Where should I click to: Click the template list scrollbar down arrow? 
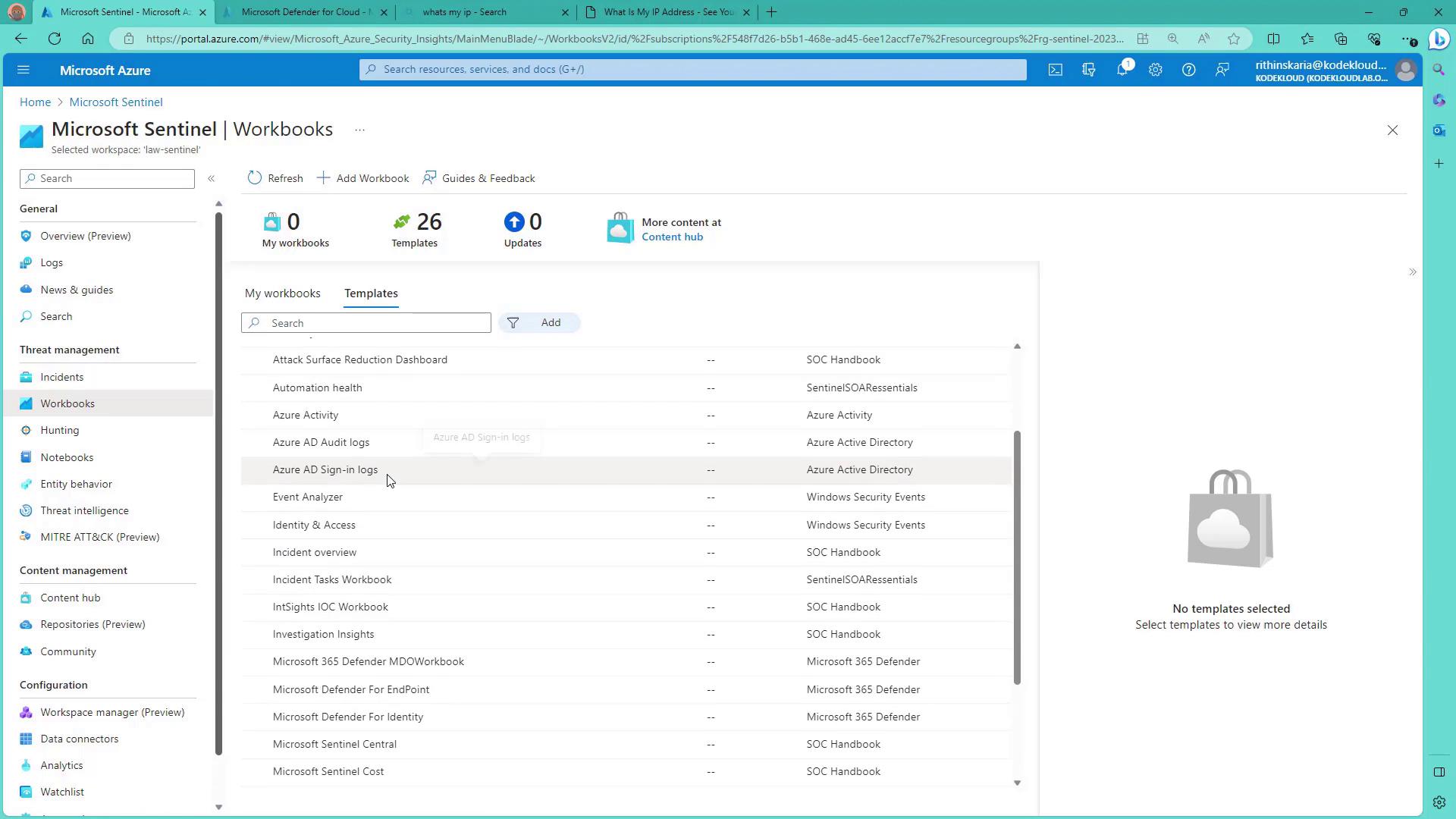point(1017,783)
